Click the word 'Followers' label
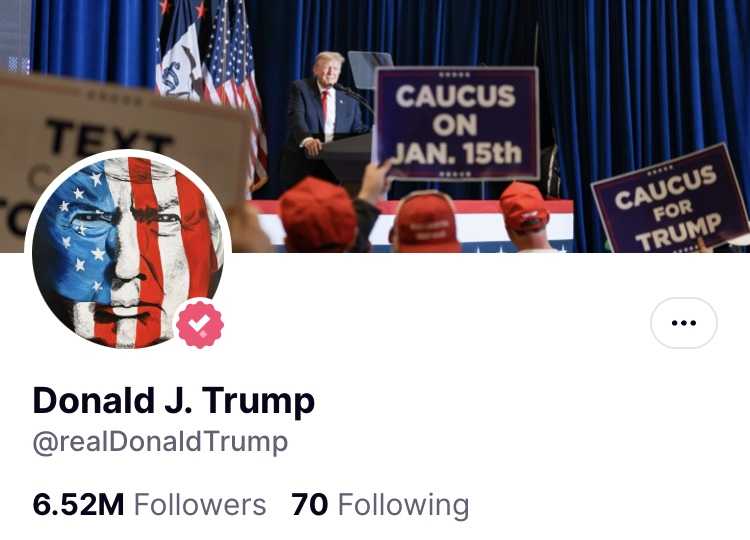Screen dimensions: 750x540 point(200,505)
